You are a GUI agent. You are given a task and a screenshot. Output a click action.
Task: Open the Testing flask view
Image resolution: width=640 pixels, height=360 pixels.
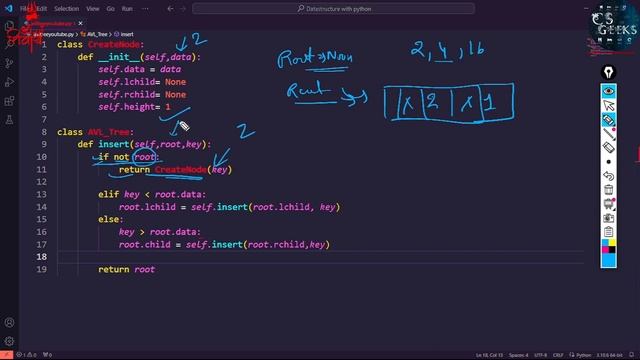pyautogui.click(x=9, y=120)
